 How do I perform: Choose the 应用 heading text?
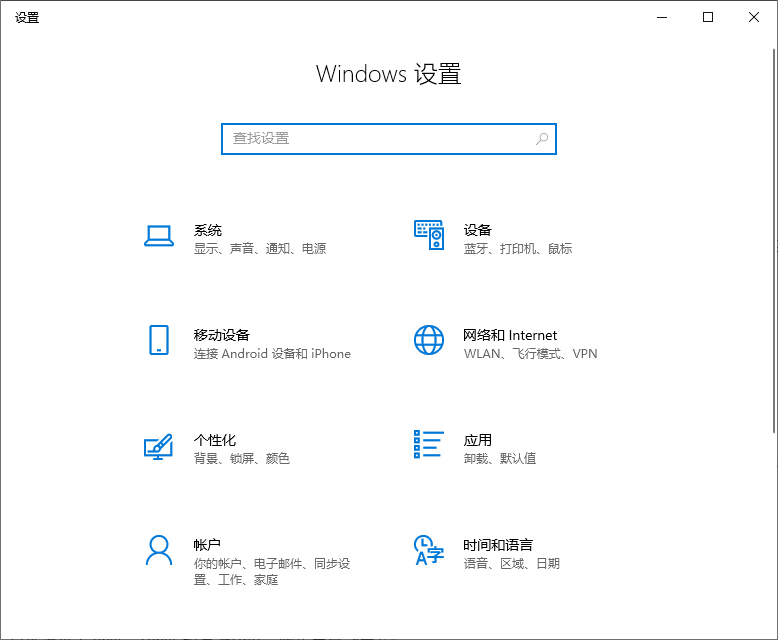pyautogui.click(x=477, y=440)
